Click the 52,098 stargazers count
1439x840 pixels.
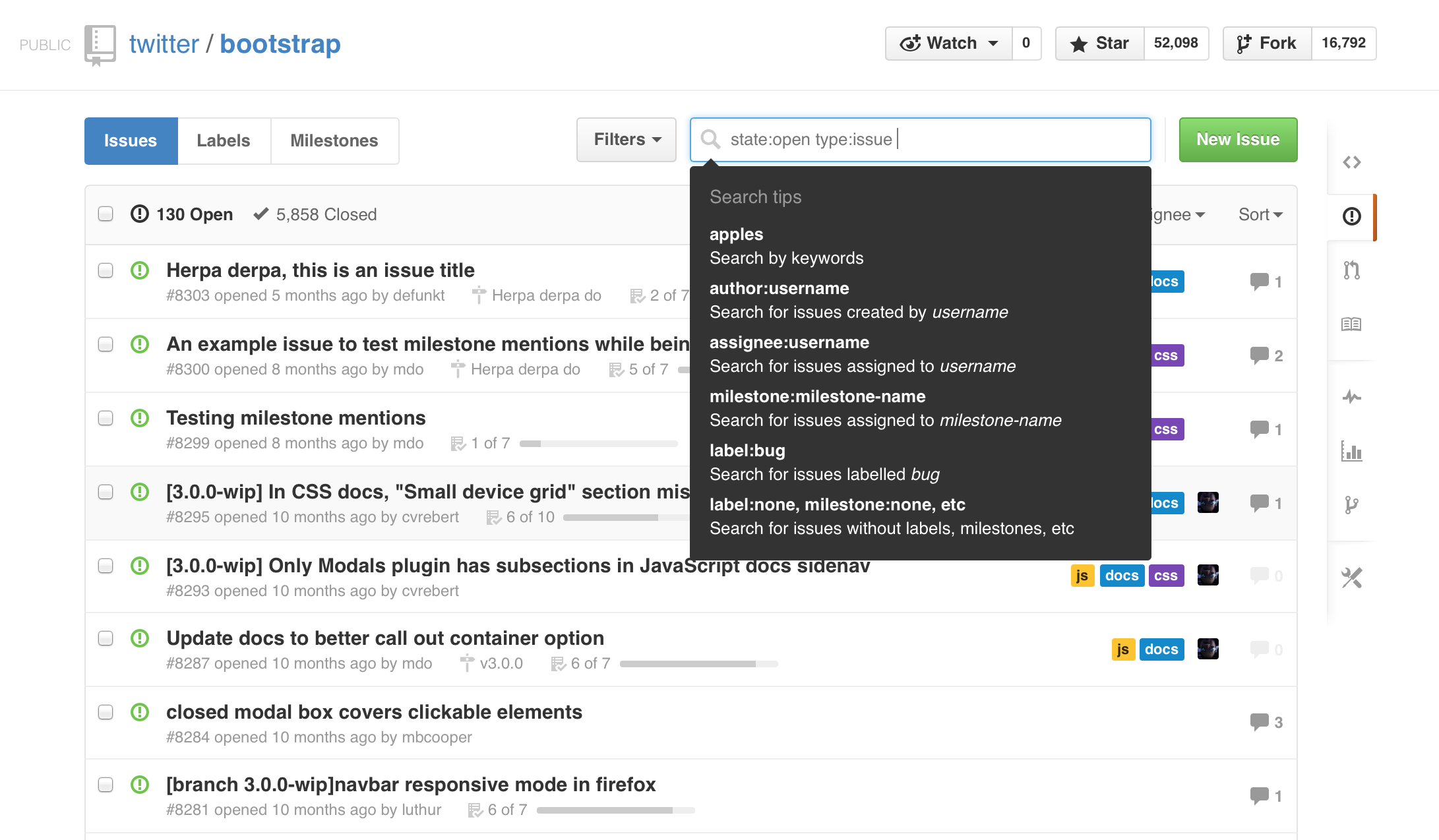[x=1176, y=44]
